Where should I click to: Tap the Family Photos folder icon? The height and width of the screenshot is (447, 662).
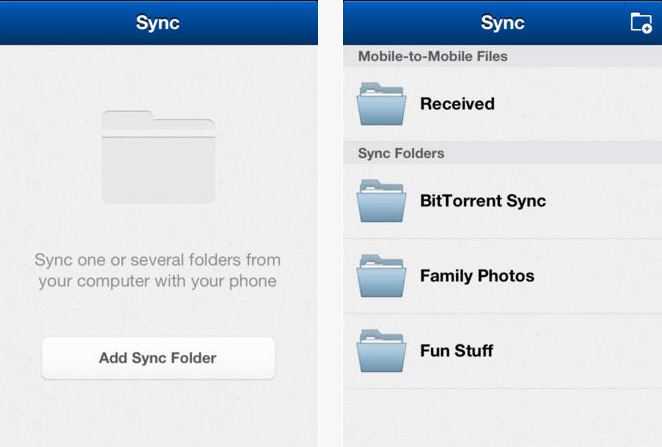click(381, 276)
